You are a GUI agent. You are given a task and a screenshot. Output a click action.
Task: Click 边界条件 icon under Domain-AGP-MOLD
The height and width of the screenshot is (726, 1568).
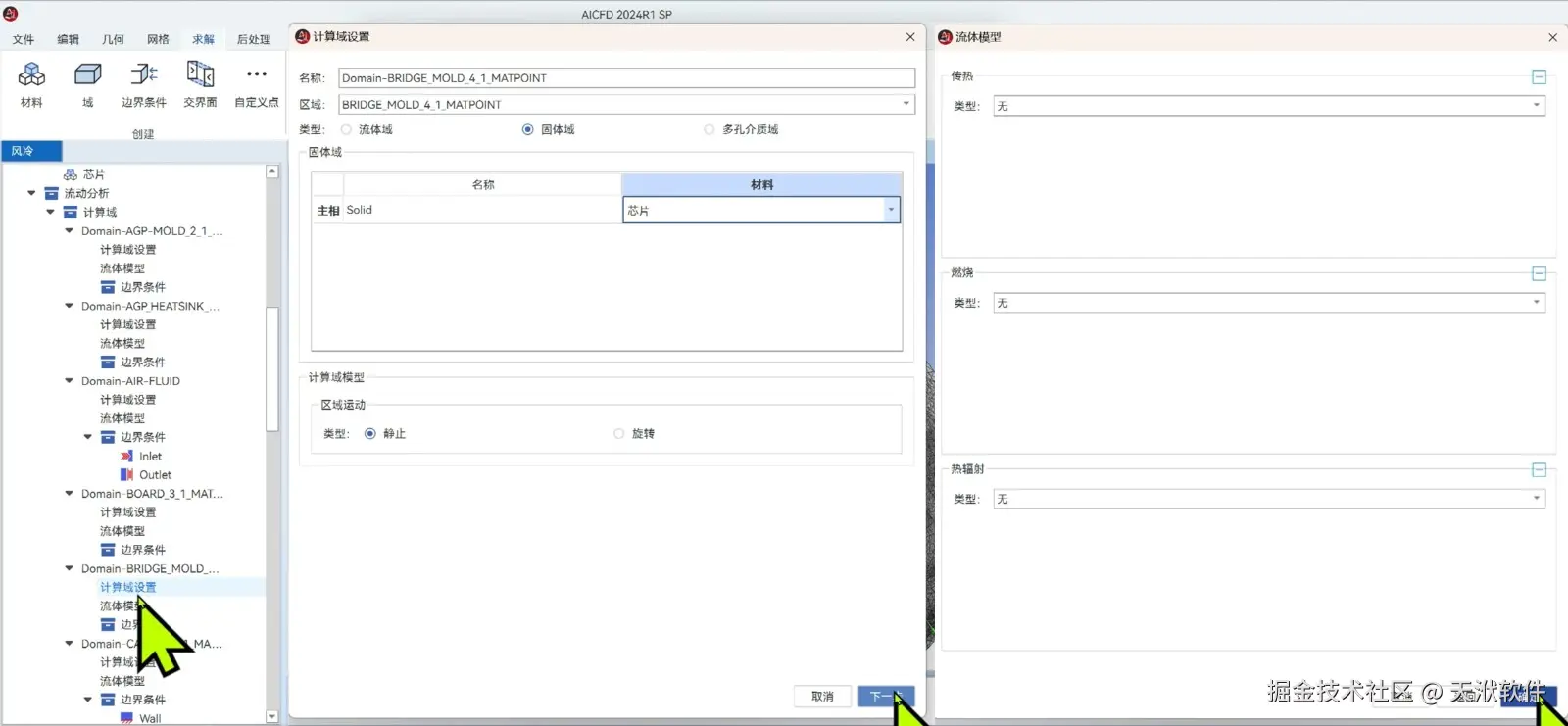(x=108, y=287)
